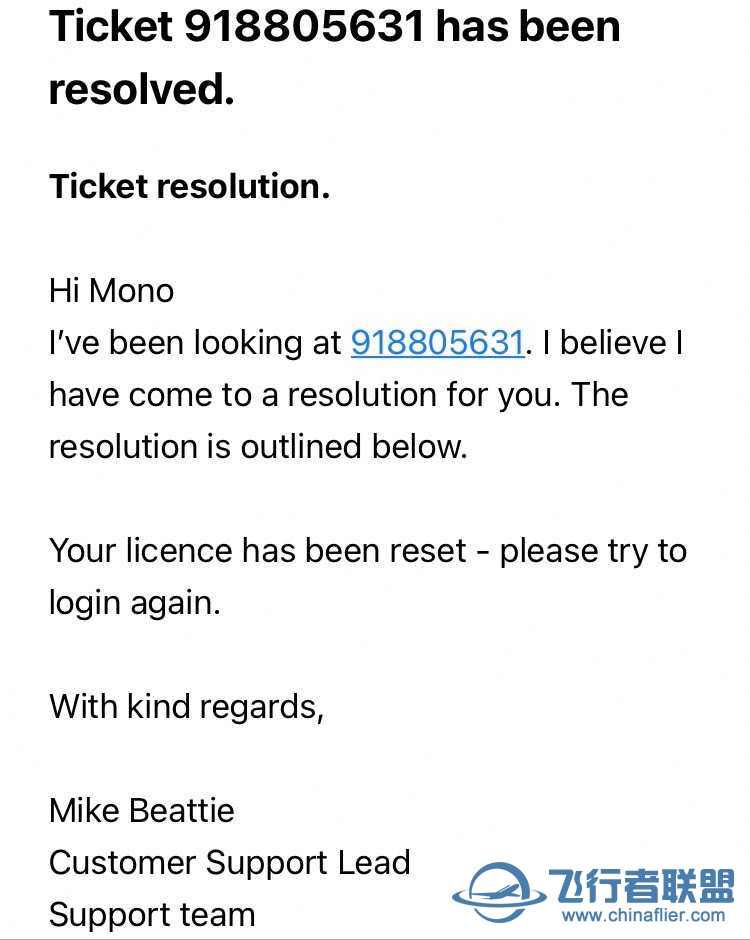Click the "Customer Support Lead" title
This screenshot has height=940, width=750.
click(x=229, y=862)
